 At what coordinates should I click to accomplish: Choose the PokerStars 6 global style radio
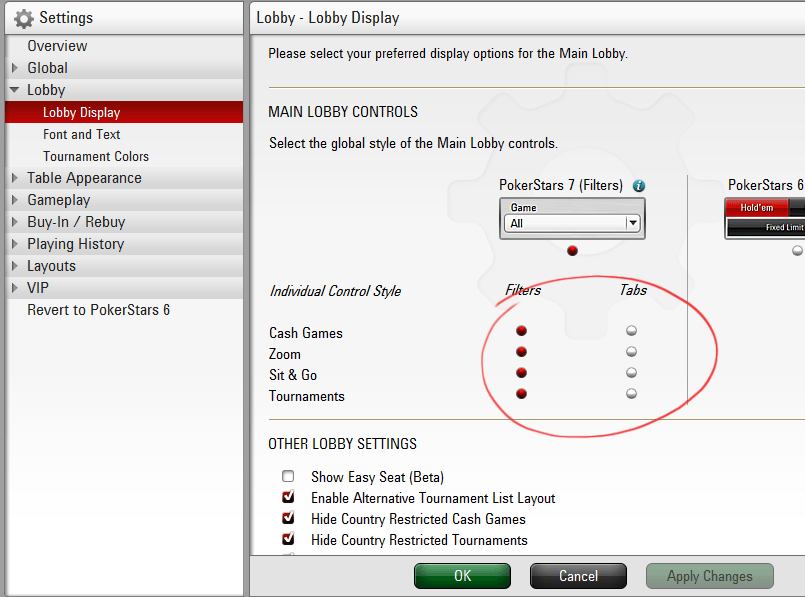[x=797, y=251]
